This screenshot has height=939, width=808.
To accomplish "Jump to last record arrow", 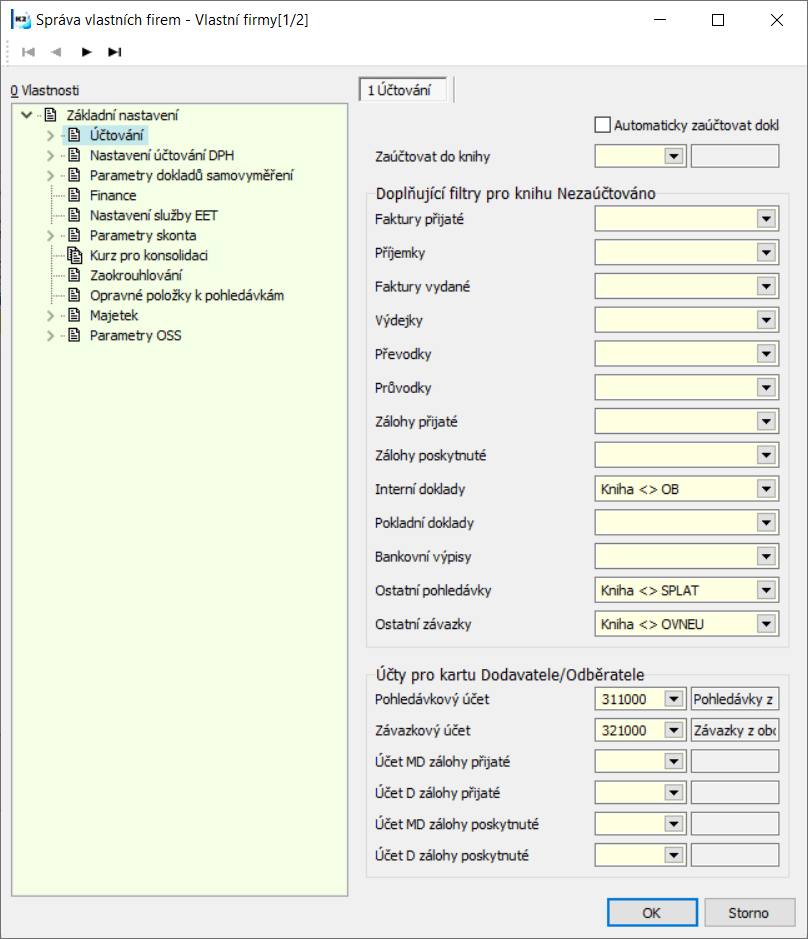I will (x=115, y=52).
